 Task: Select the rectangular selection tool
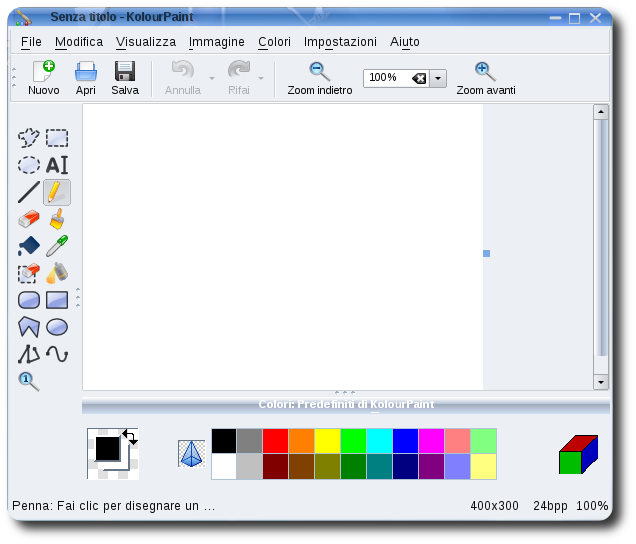tap(57, 138)
